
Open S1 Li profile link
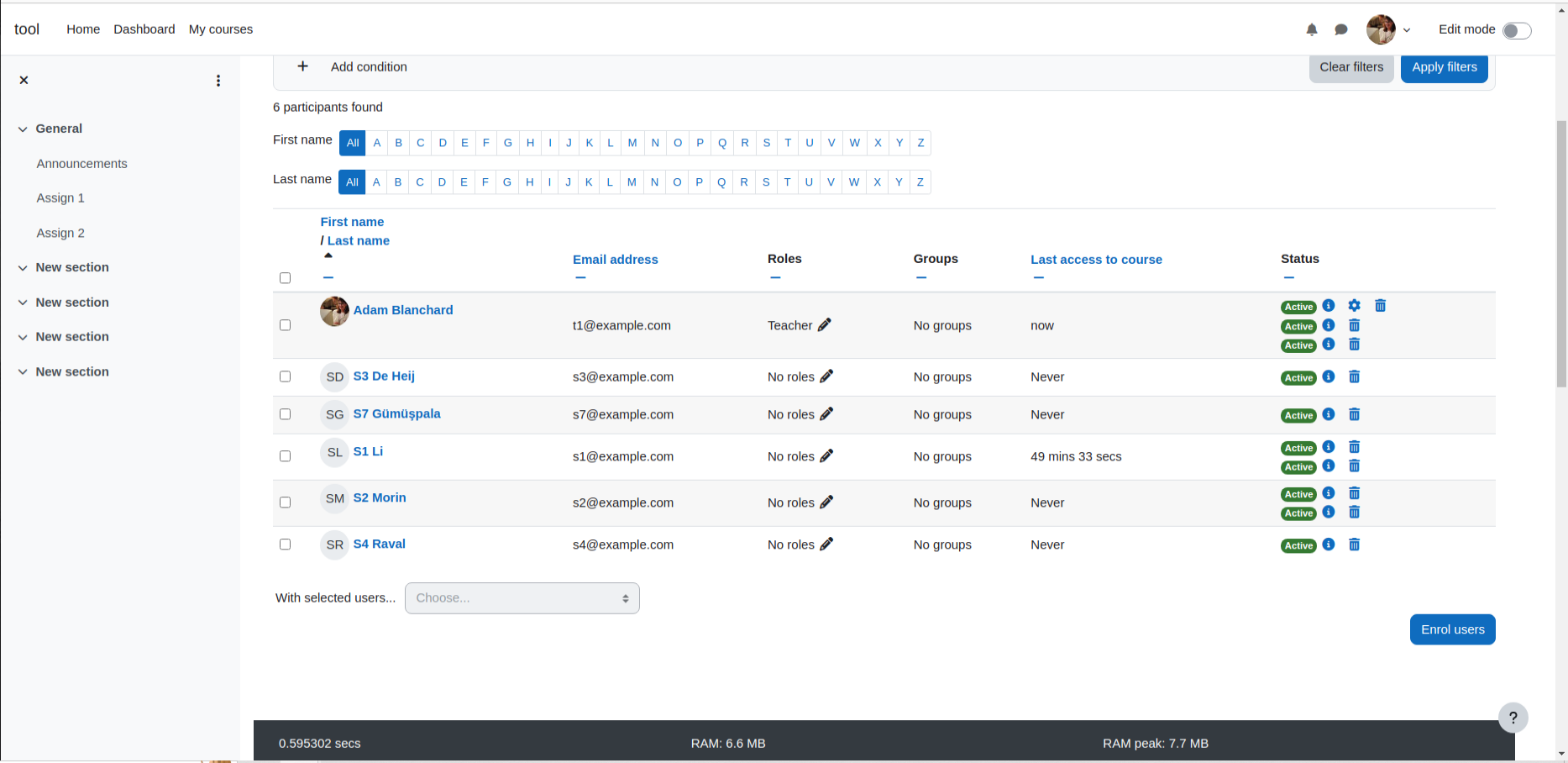pos(368,451)
